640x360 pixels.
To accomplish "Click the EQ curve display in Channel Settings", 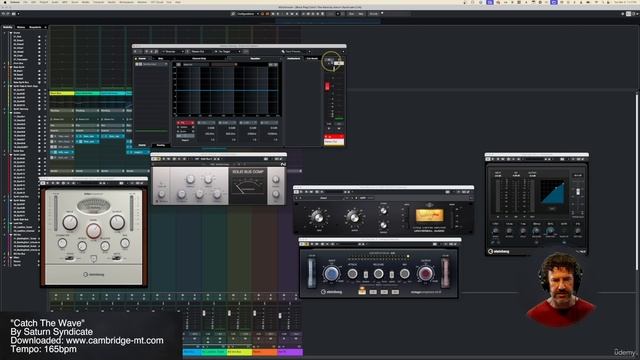I will point(227,91).
